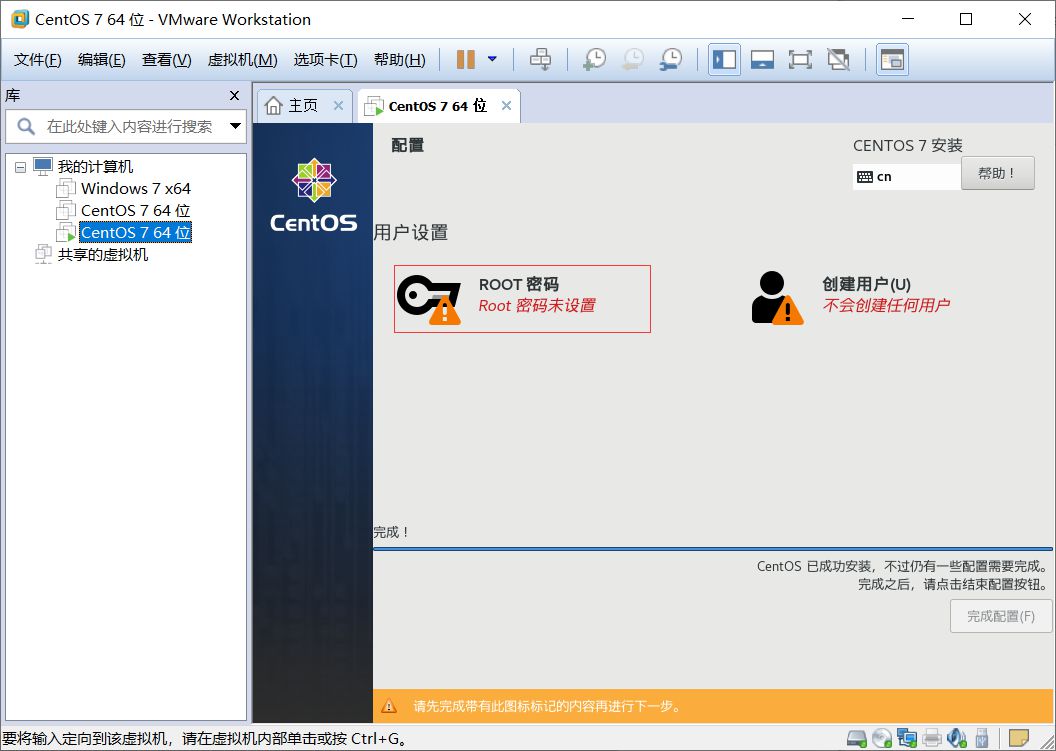Click the hard disk status icon
1056x751 pixels.
point(857,738)
